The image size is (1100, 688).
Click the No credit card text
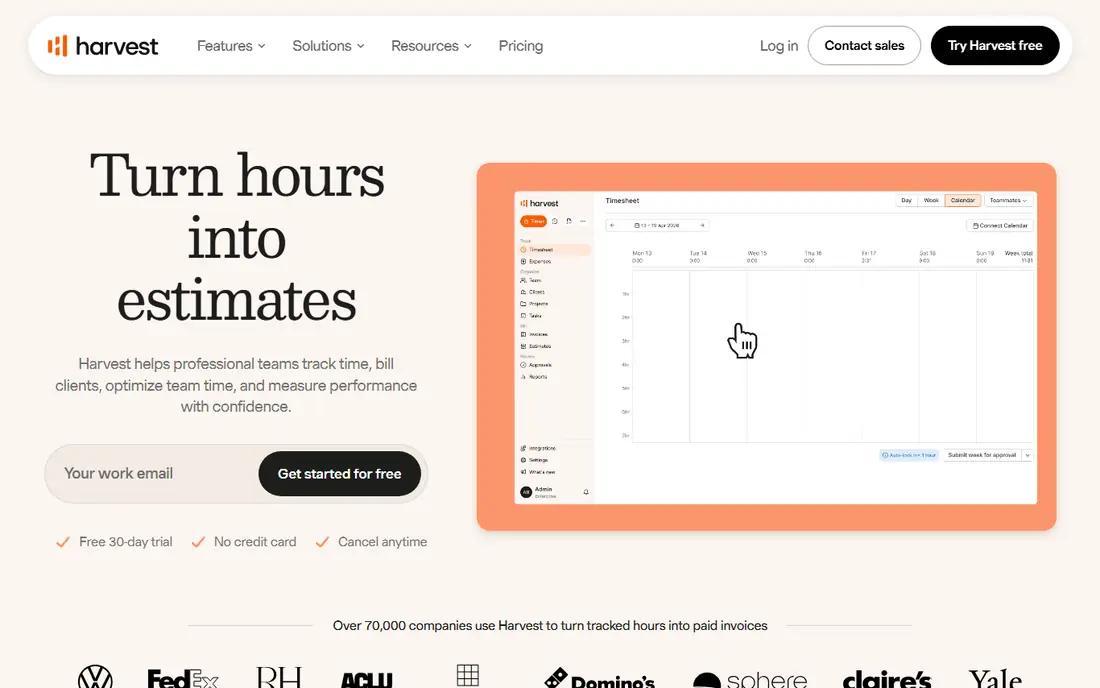[255, 541]
